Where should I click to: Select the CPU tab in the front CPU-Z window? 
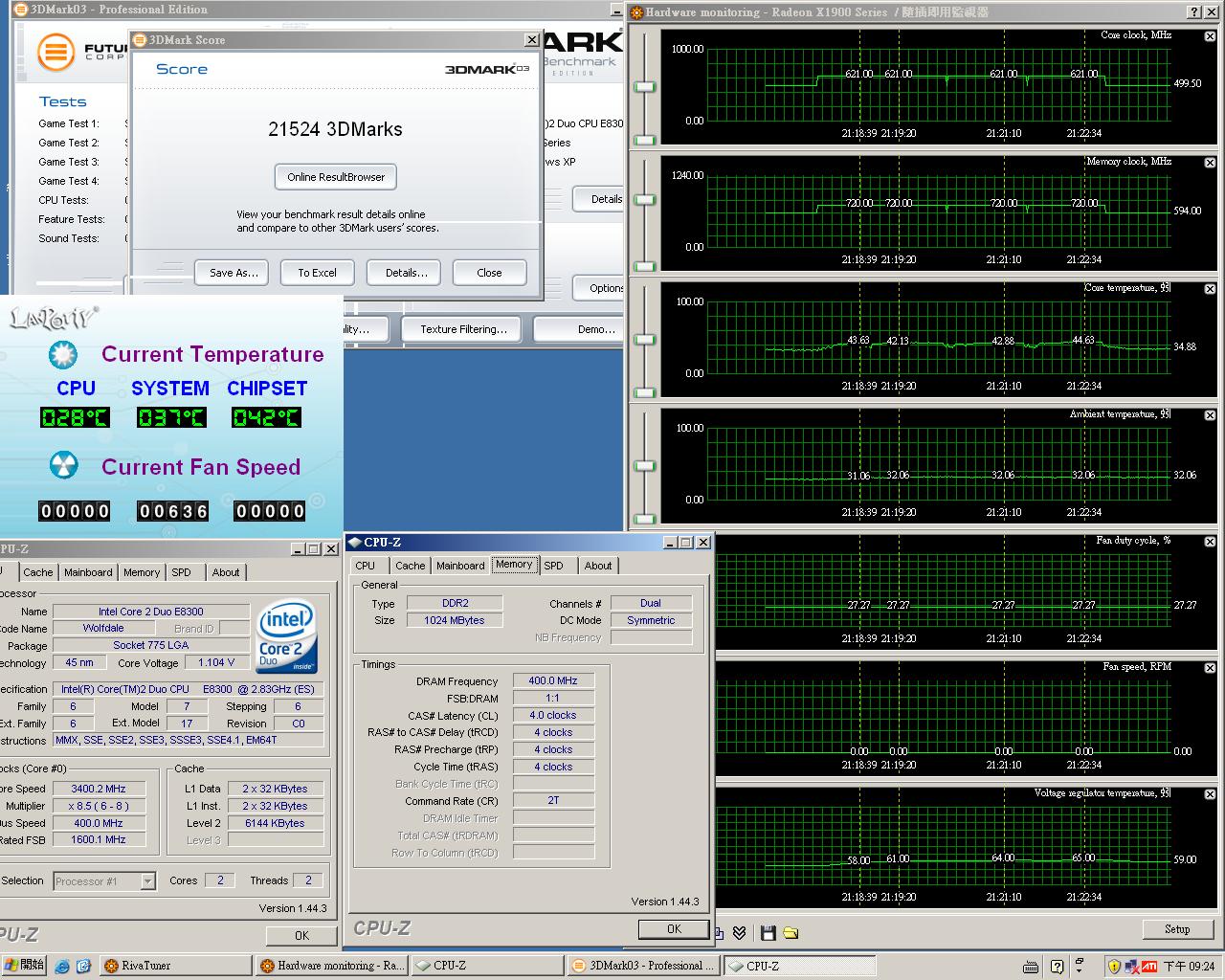click(x=366, y=566)
